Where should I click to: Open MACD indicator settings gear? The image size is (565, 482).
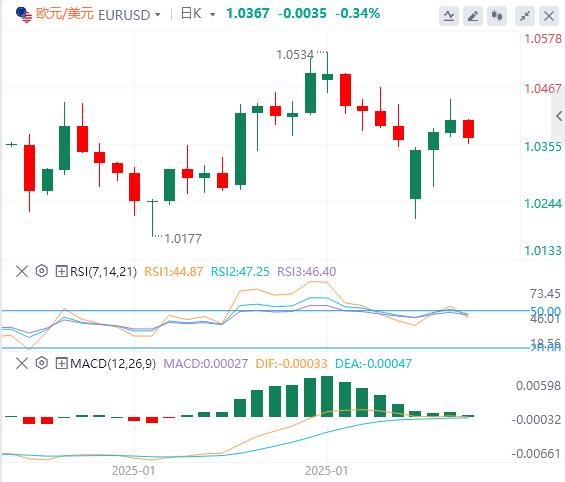42,363
